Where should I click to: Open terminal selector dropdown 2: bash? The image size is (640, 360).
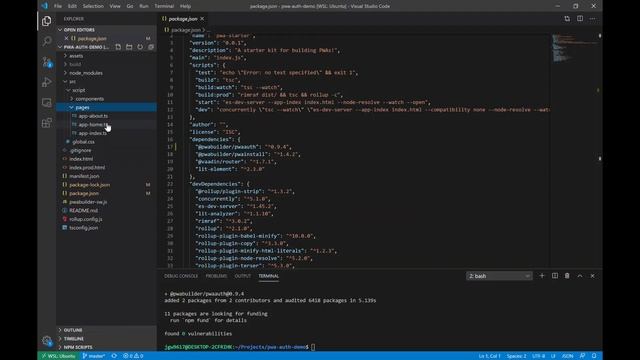click(499, 276)
